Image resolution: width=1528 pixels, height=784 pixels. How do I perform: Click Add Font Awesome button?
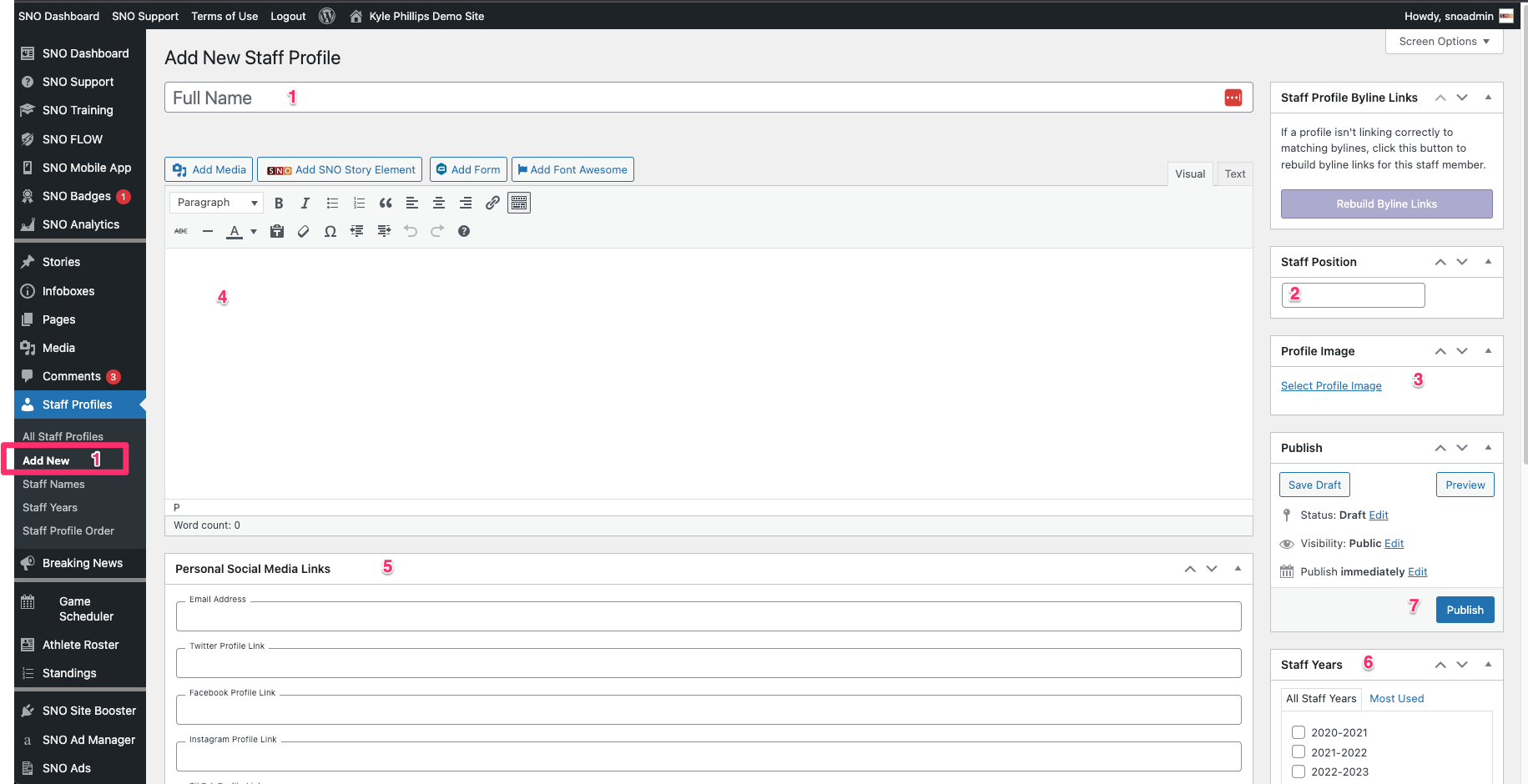(x=572, y=169)
